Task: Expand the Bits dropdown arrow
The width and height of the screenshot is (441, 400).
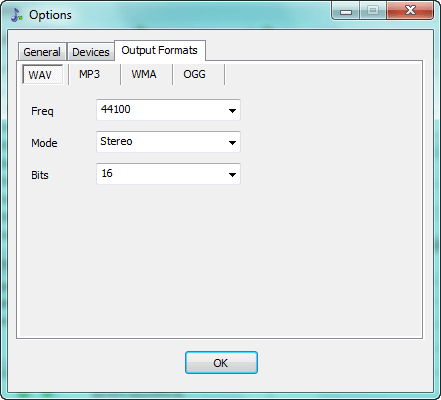Action: pyautogui.click(x=232, y=174)
